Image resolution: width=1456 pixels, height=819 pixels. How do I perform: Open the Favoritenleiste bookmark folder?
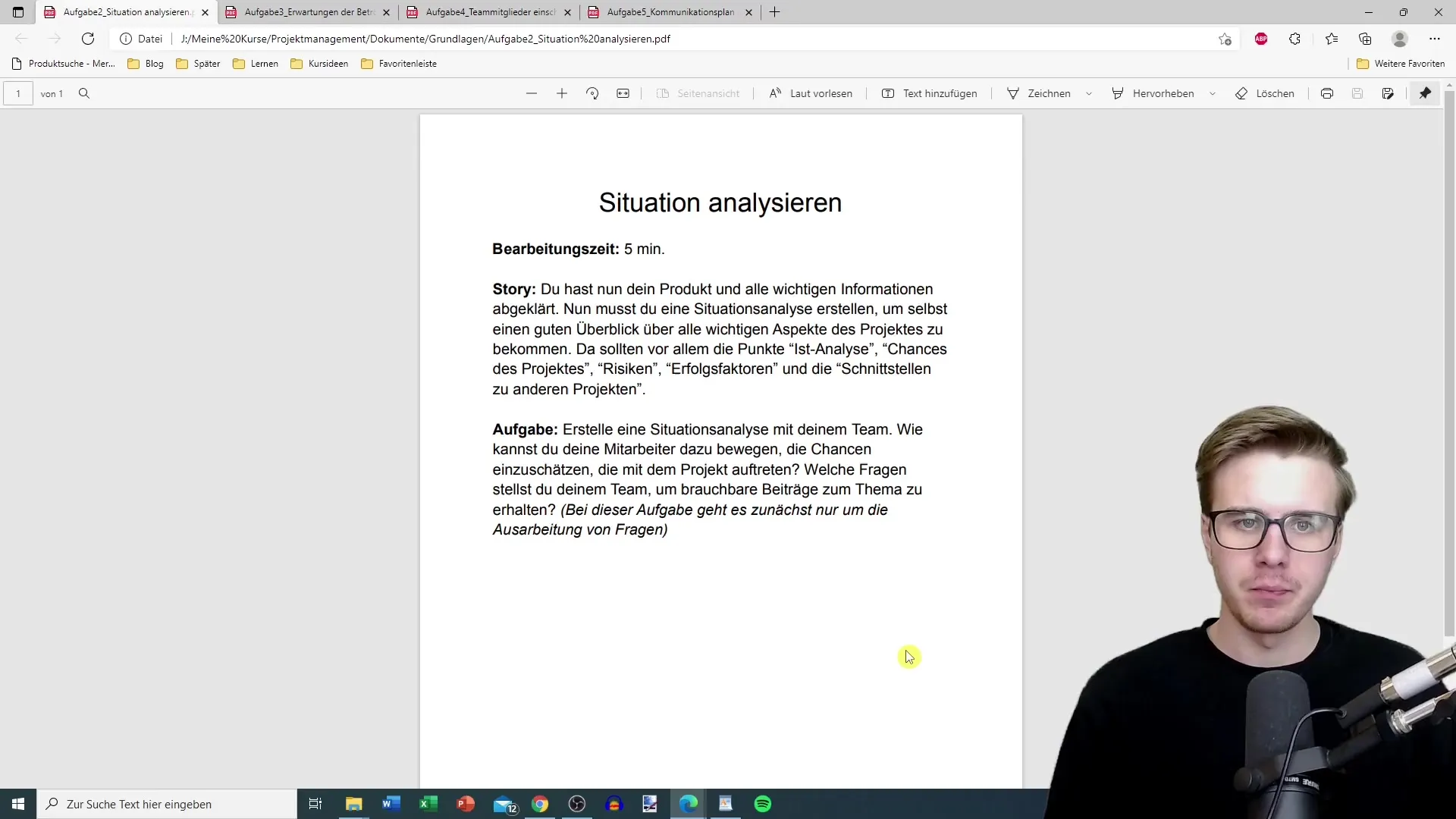click(x=399, y=64)
